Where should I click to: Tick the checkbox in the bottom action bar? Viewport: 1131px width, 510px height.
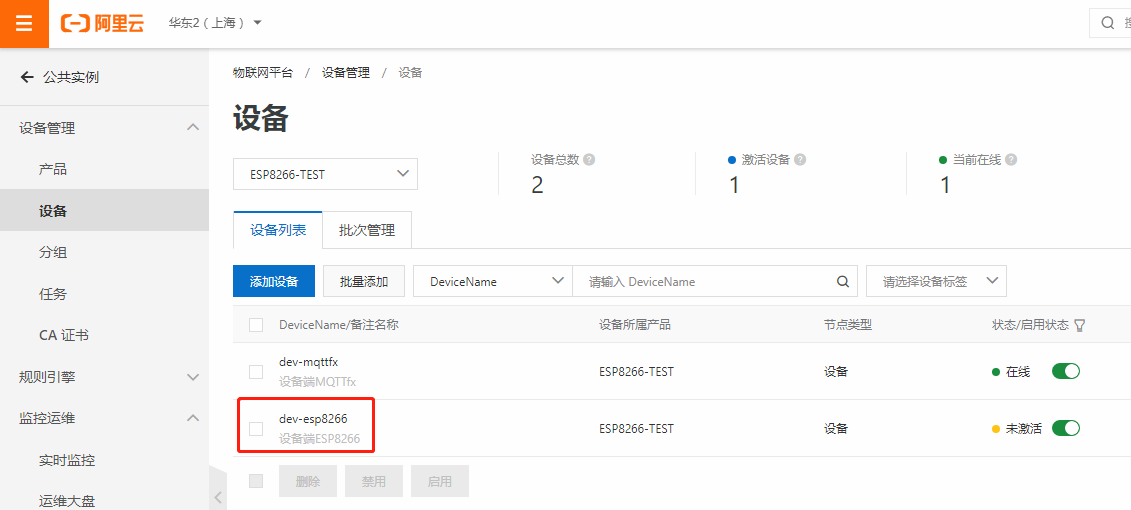256,480
